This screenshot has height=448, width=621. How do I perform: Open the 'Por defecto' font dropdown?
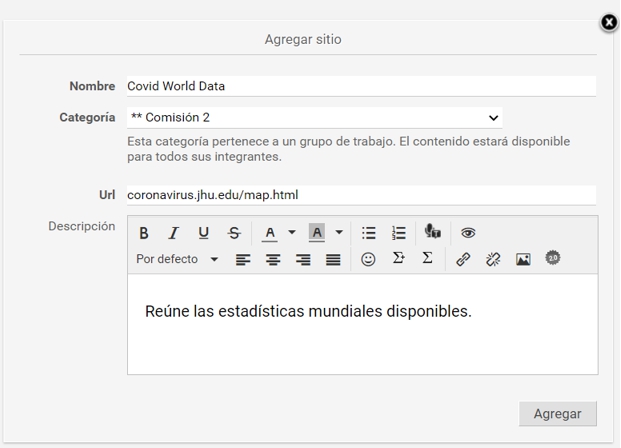(x=177, y=259)
